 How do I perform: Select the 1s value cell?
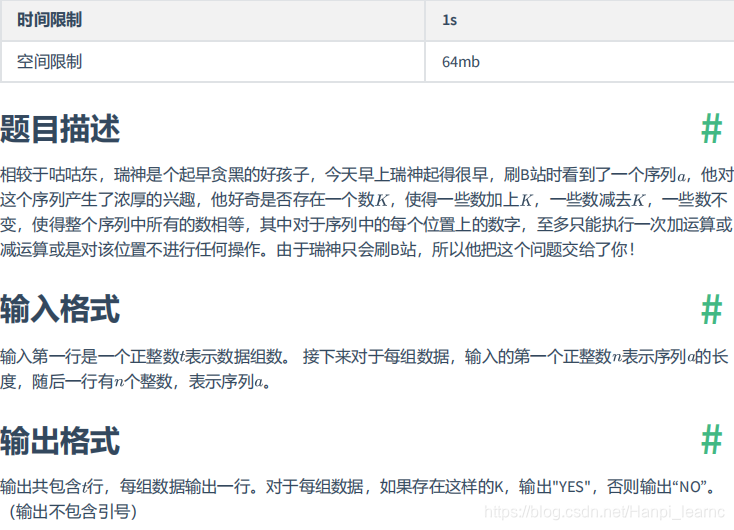580,20
